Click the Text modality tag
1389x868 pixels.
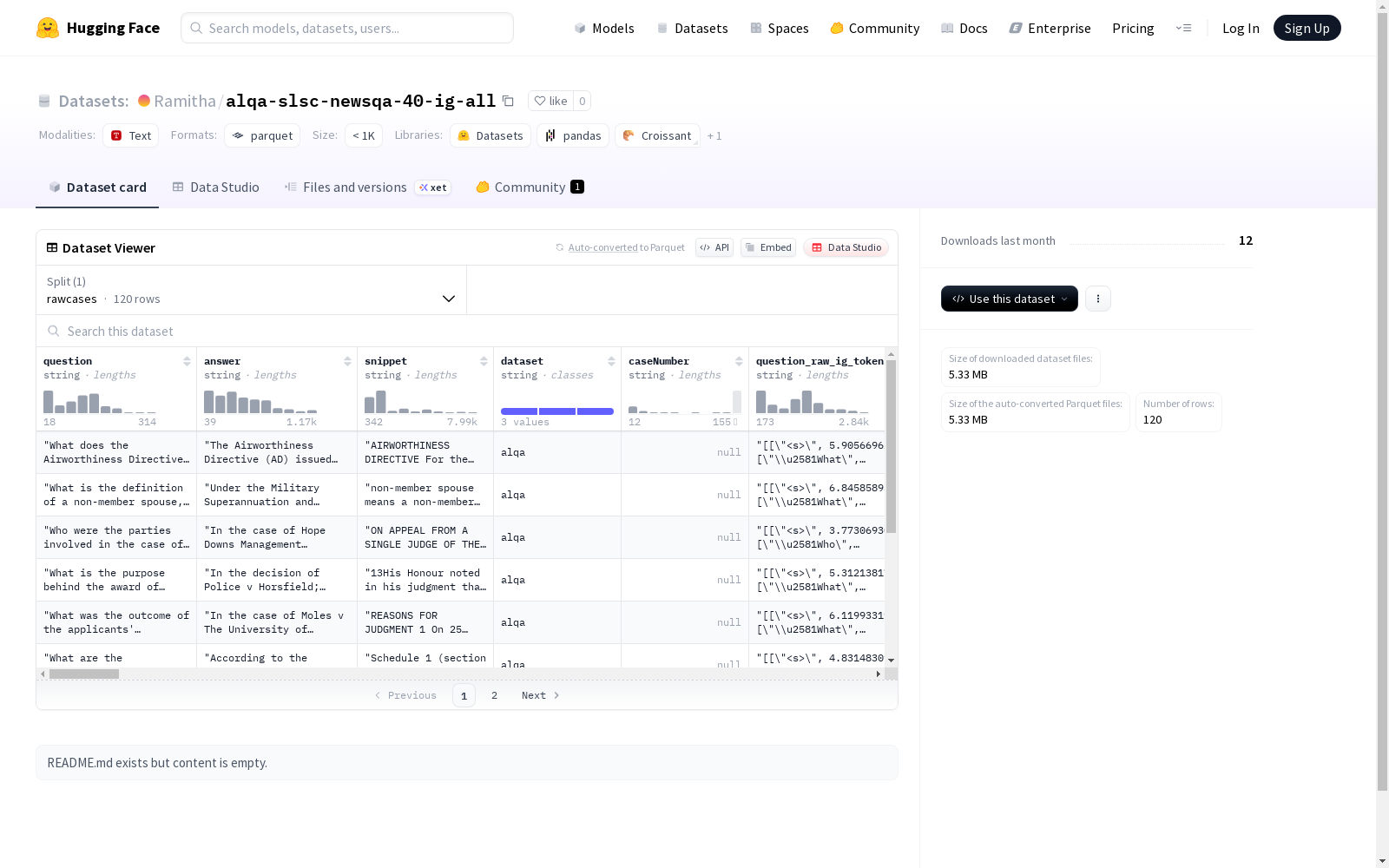[131, 135]
